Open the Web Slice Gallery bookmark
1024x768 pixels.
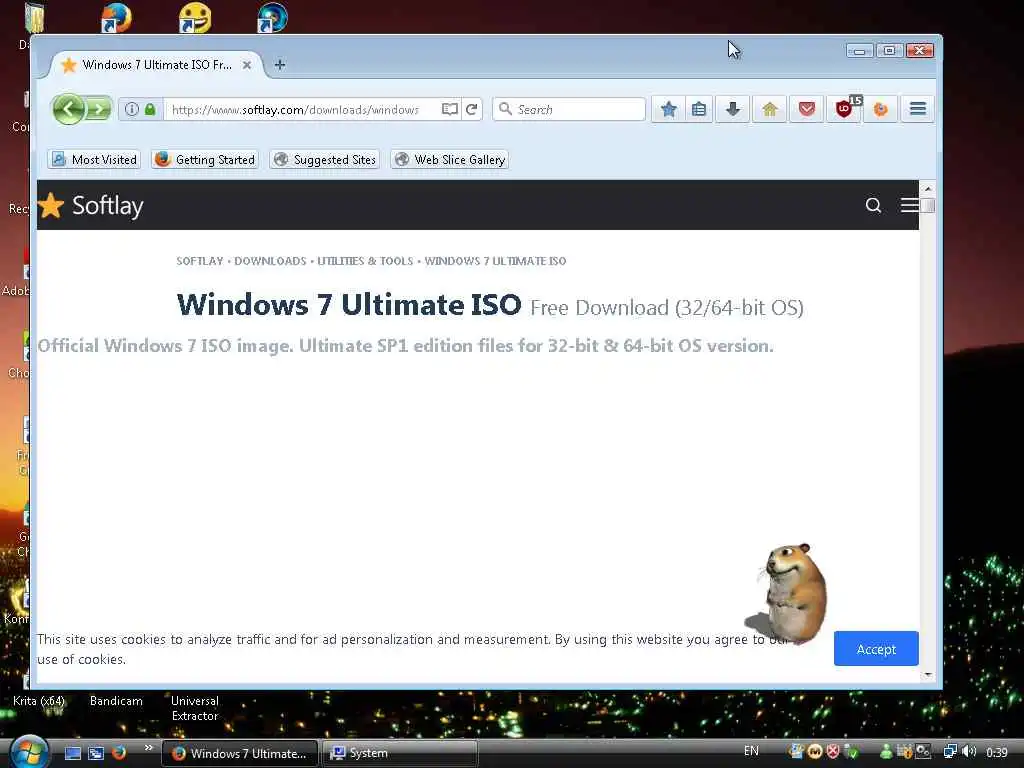click(449, 159)
